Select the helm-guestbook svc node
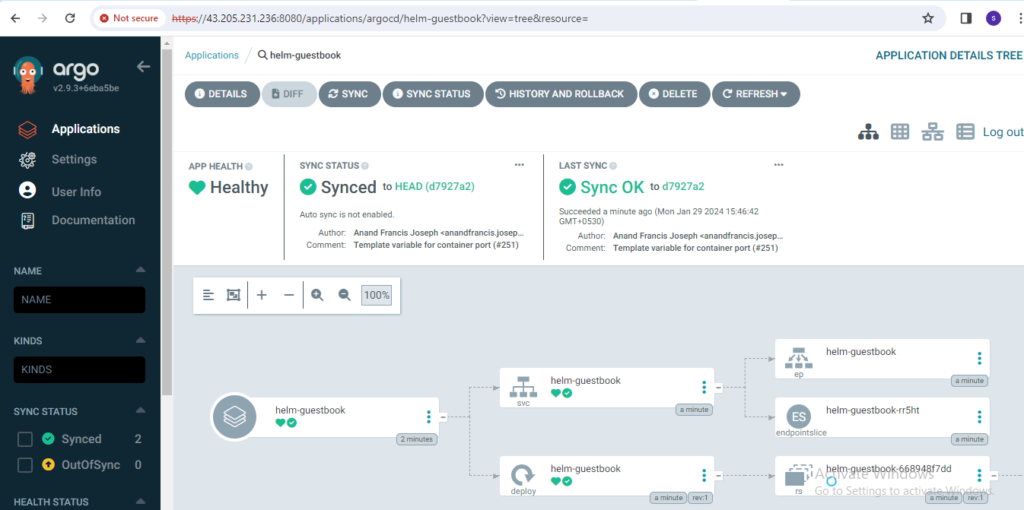The image size is (1024, 510). pyautogui.click(x=606, y=387)
